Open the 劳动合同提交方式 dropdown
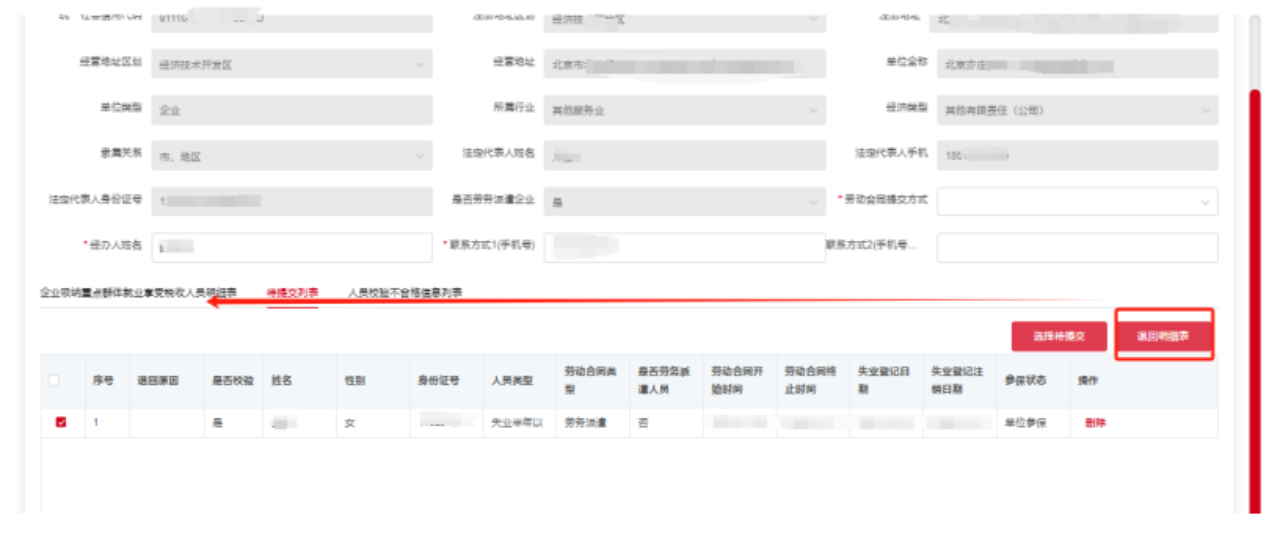 (x=1076, y=201)
